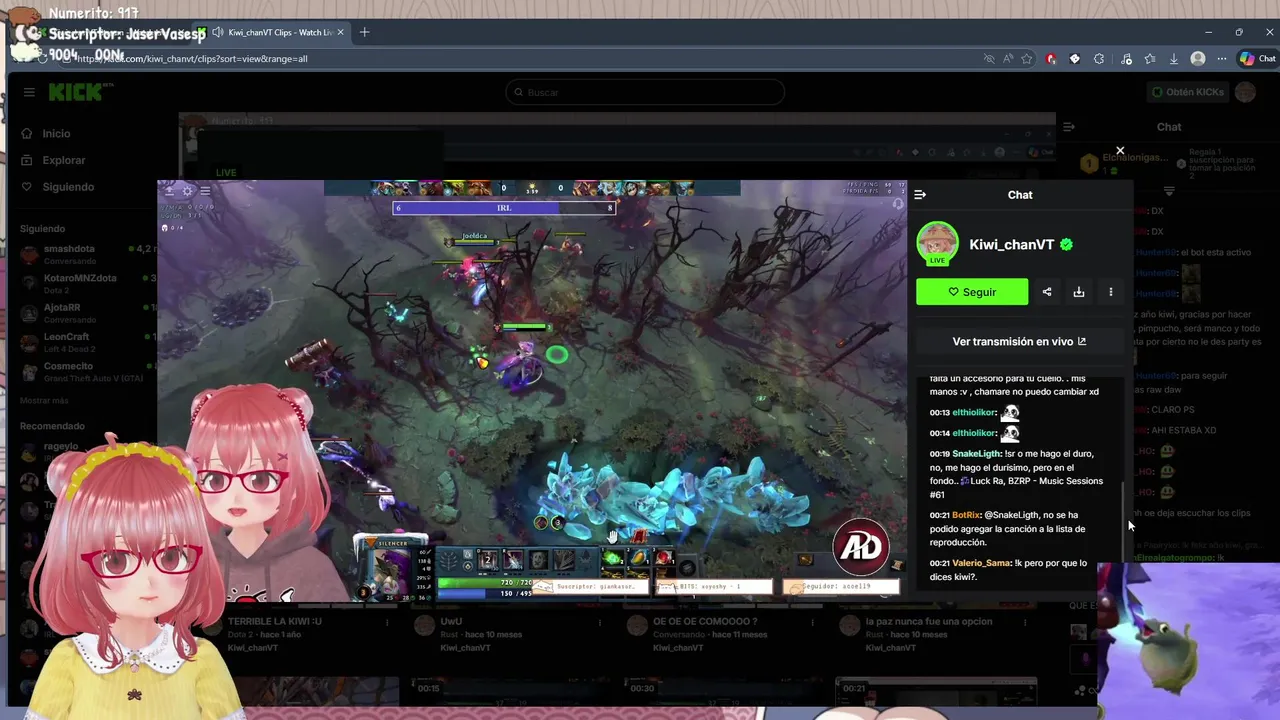Open Copilot Chat button
Viewport: 1280px width, 720px height.
click(1258, 59)
